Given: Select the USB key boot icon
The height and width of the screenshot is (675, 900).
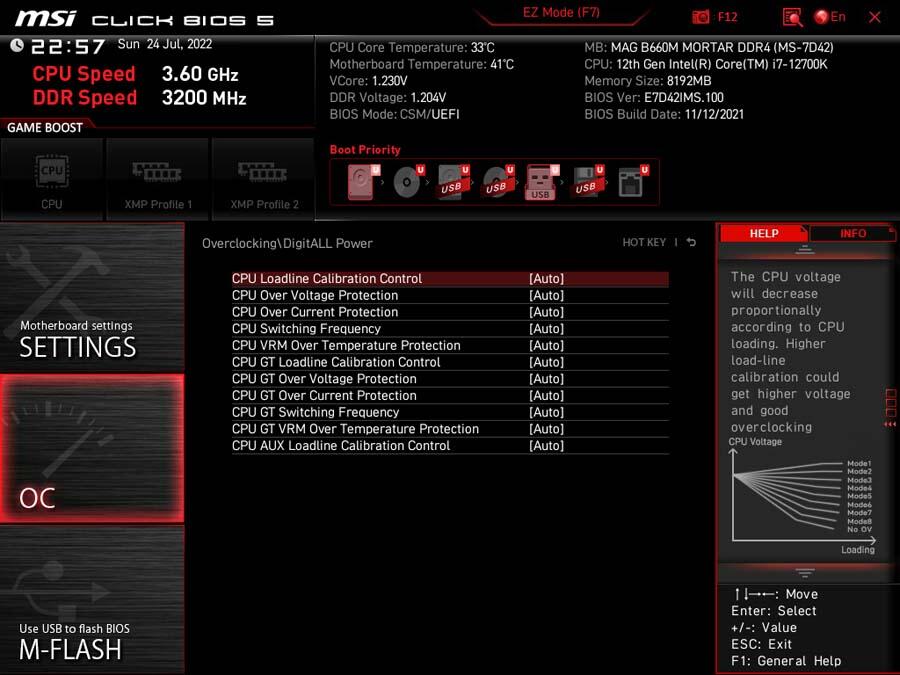Looking at the screenshot, I should click(x=541, y=182).
